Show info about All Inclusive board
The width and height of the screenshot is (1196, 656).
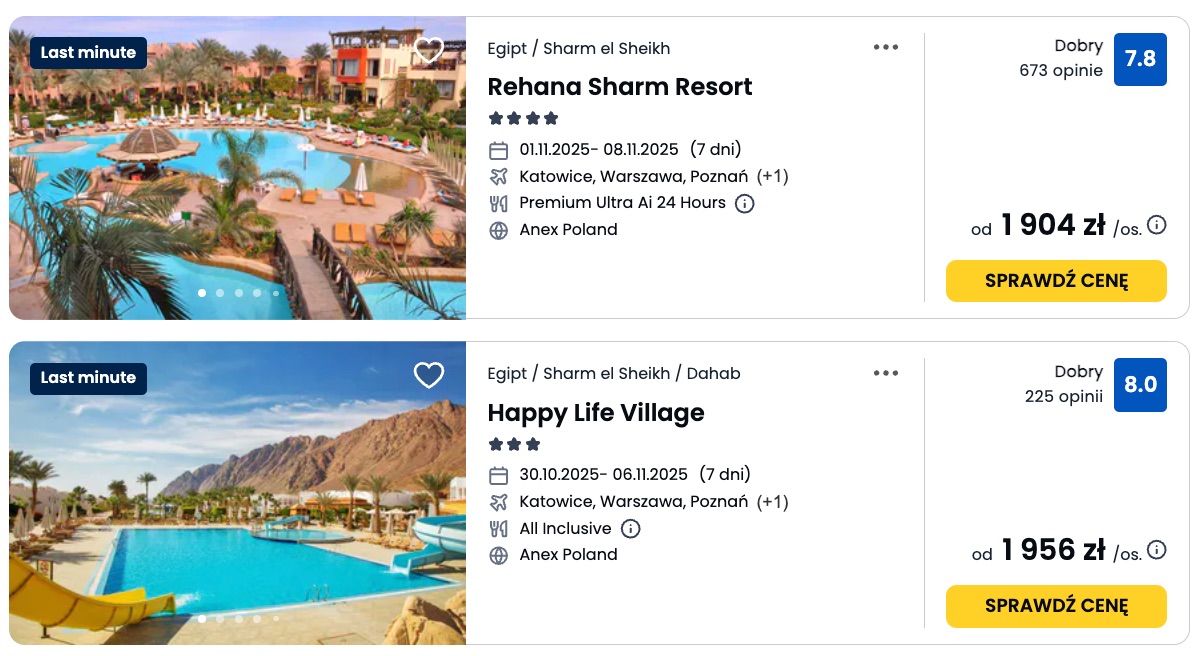(x=631, y=529)
